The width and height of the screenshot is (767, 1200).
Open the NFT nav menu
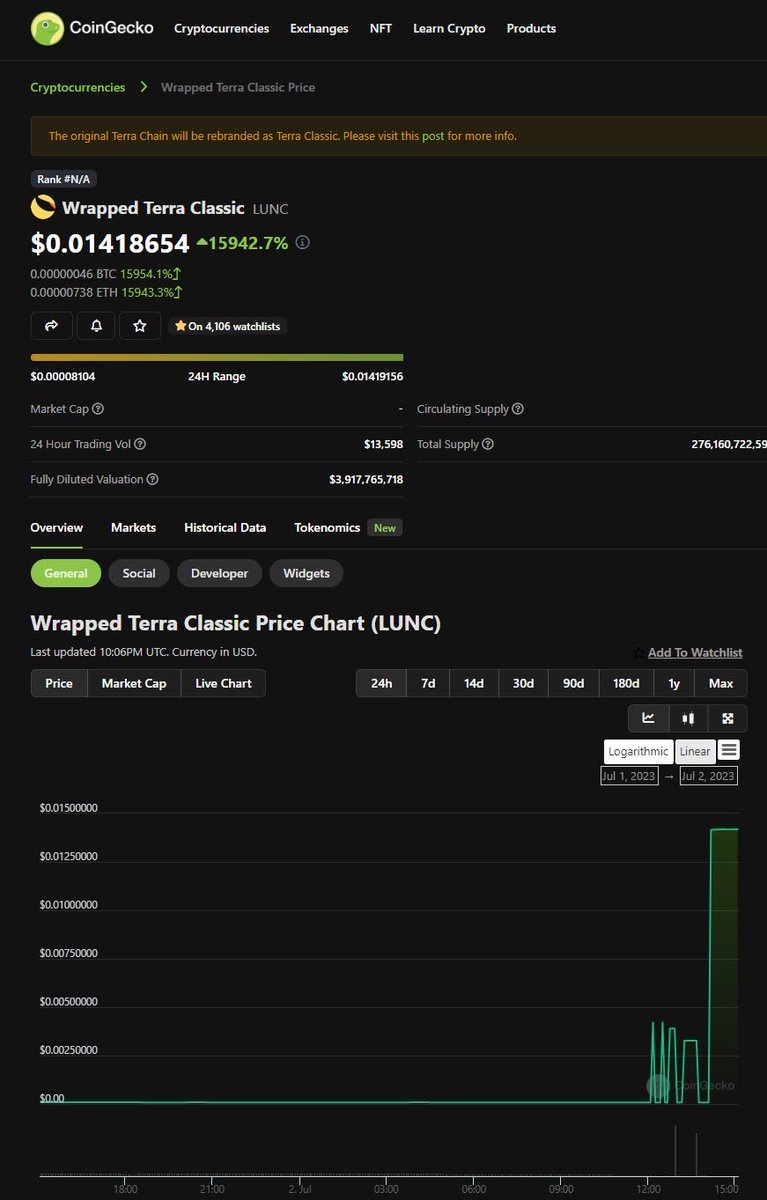tap(381, 28)
